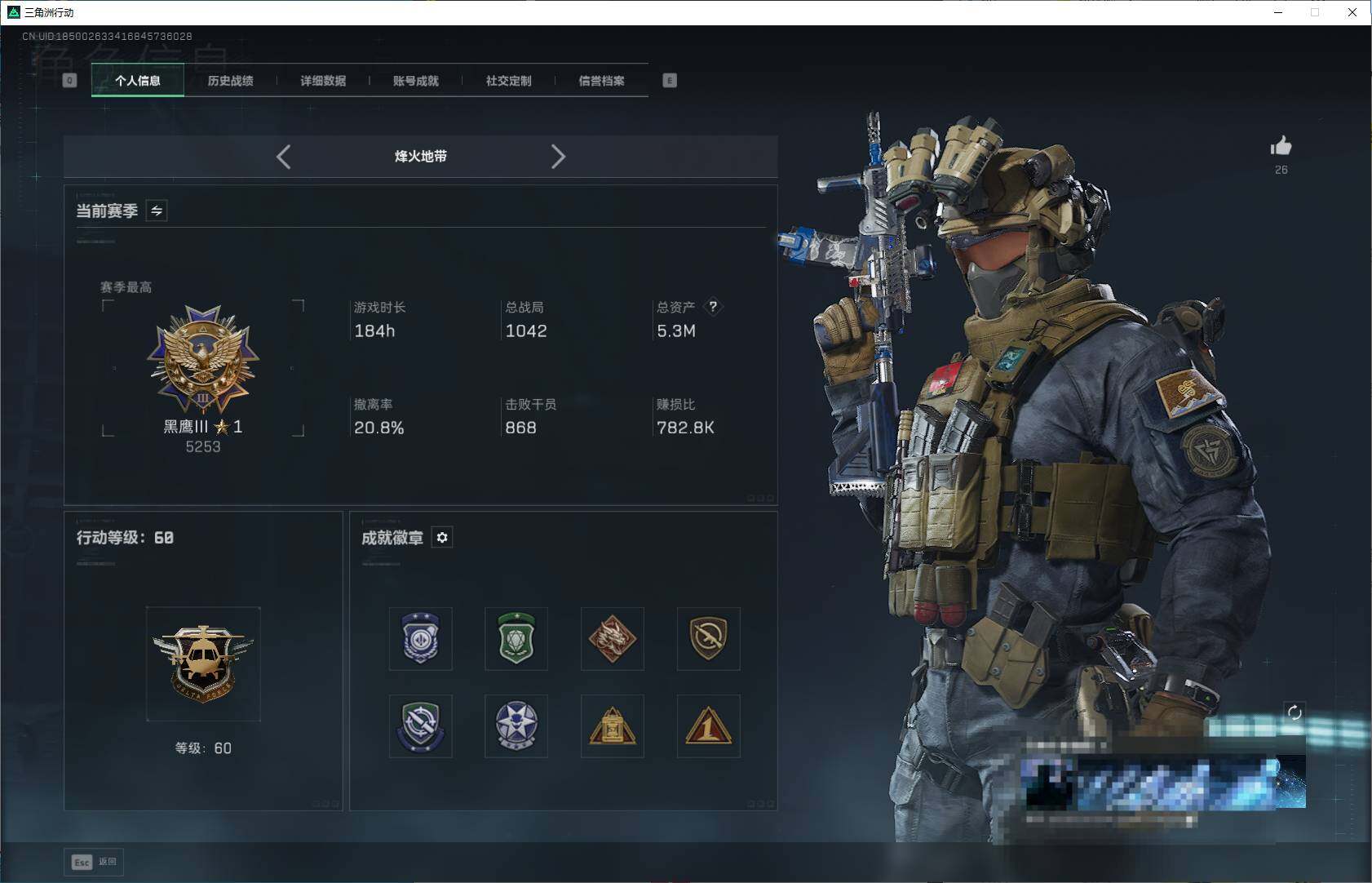Close the 三角洲行动 window

pos(1352,12)
